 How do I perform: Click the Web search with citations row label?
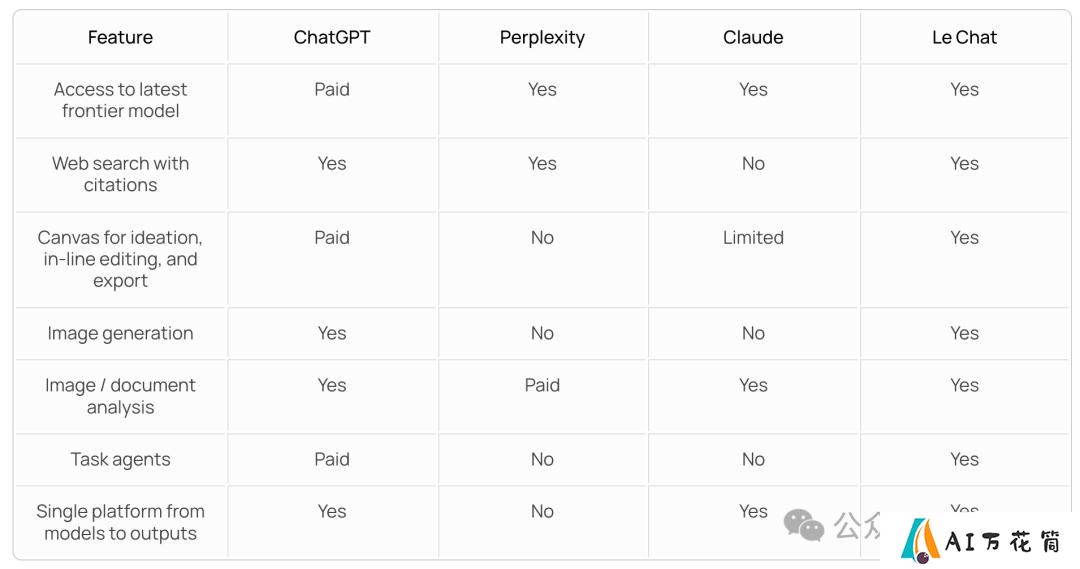[x=121, y=174]
